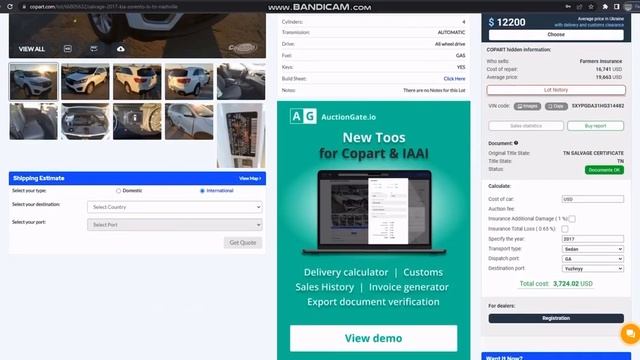This screenshot has height=360, width=640.
Task: Click the Choose button under price
Action: pos(556,35)
